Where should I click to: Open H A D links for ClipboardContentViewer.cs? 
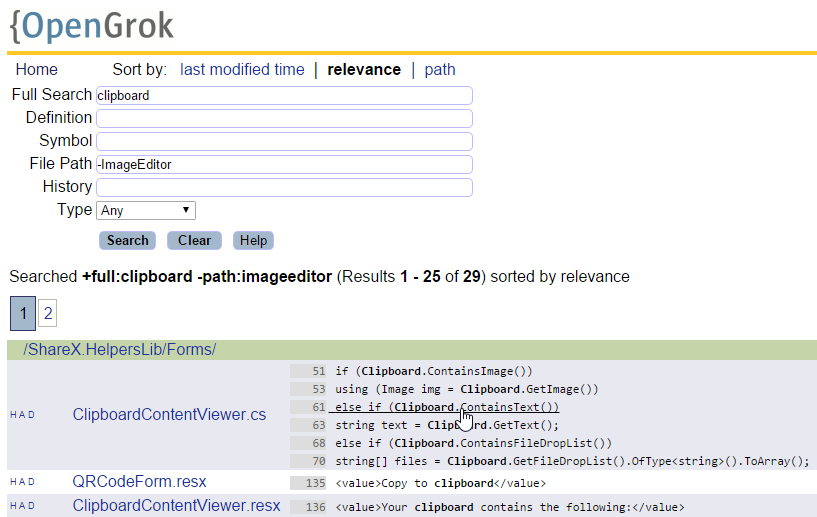(x=22, y=415)
